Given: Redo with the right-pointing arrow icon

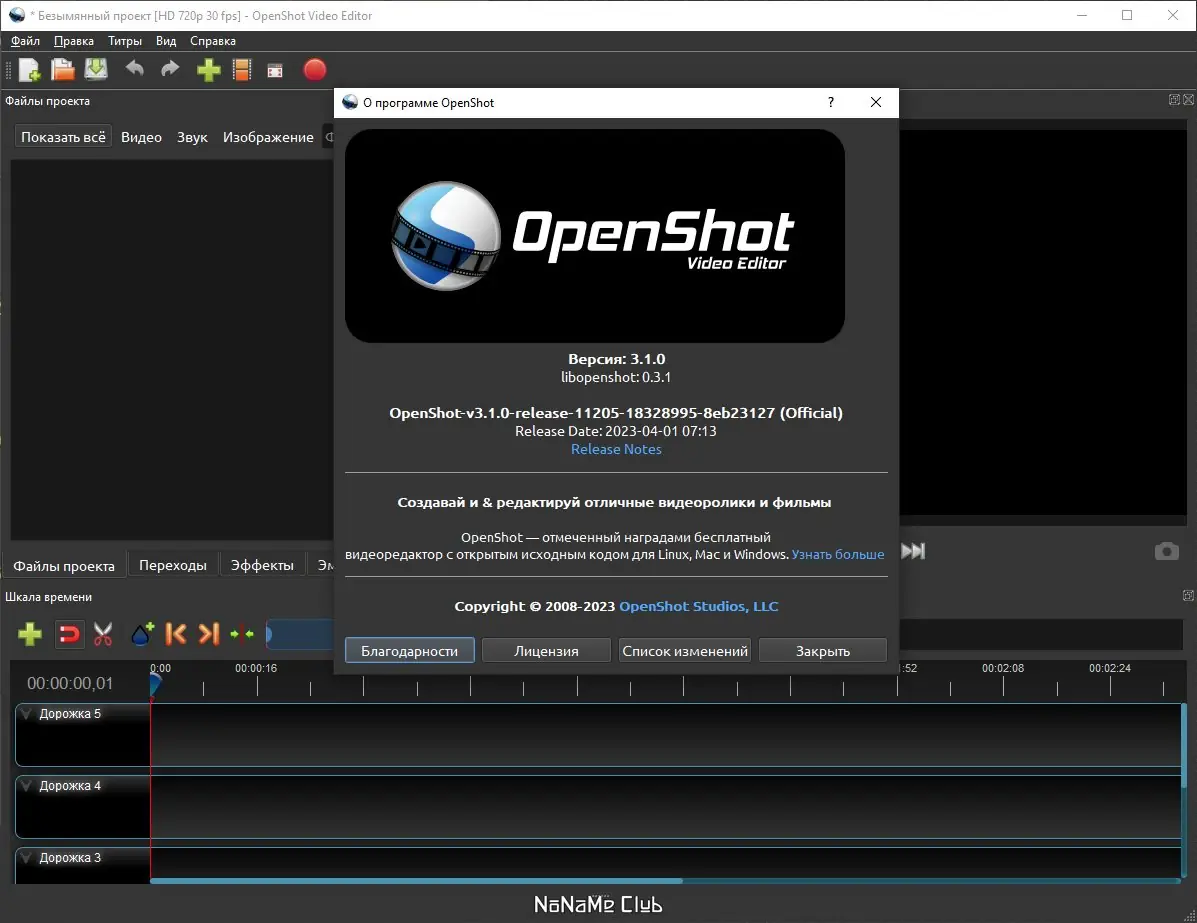Looking at the screenshot, I should [x=169, y=69].
